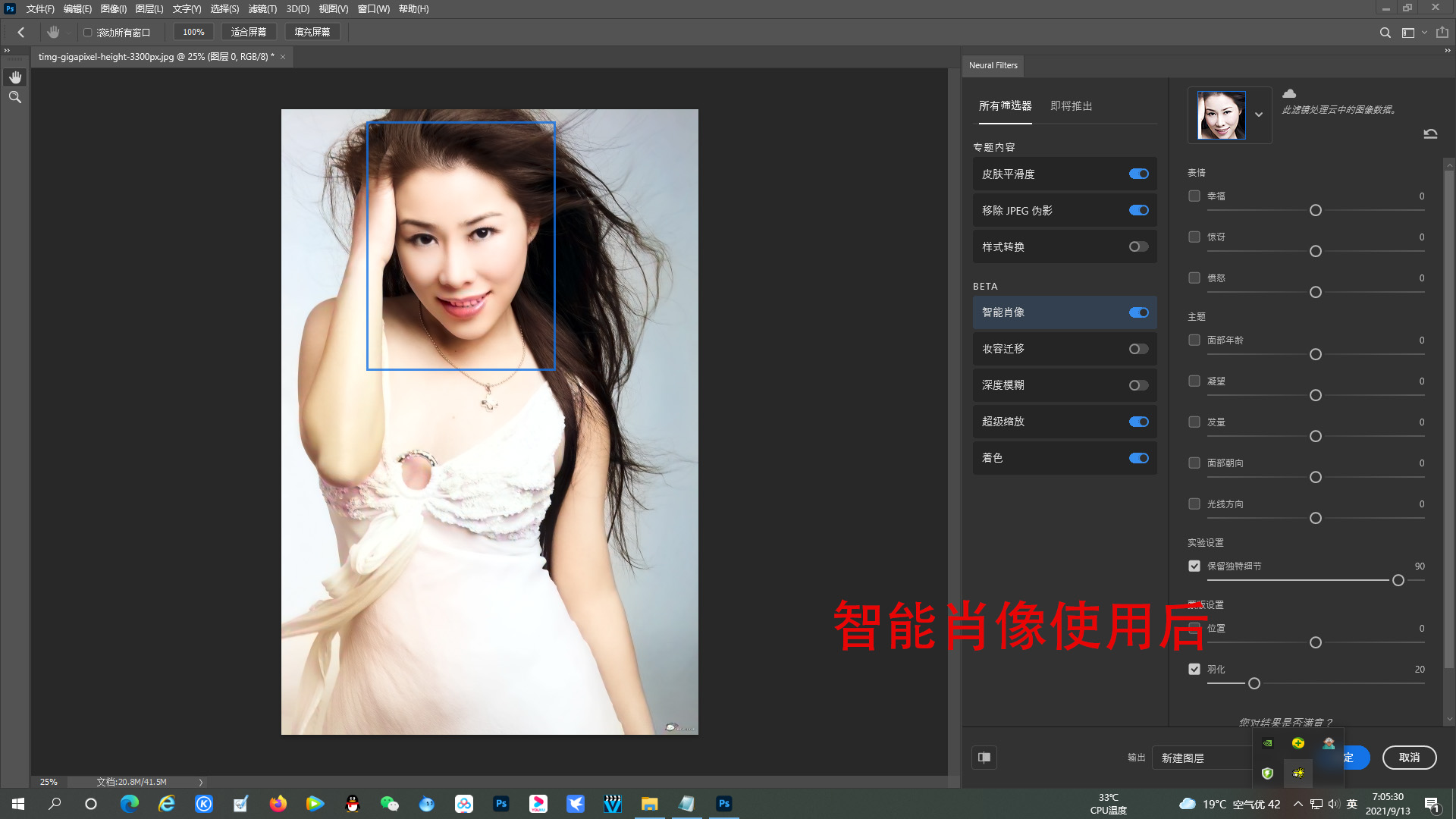Click the 100% zoom button
This screenshot has height=819, width=1456.
point(193,32)
